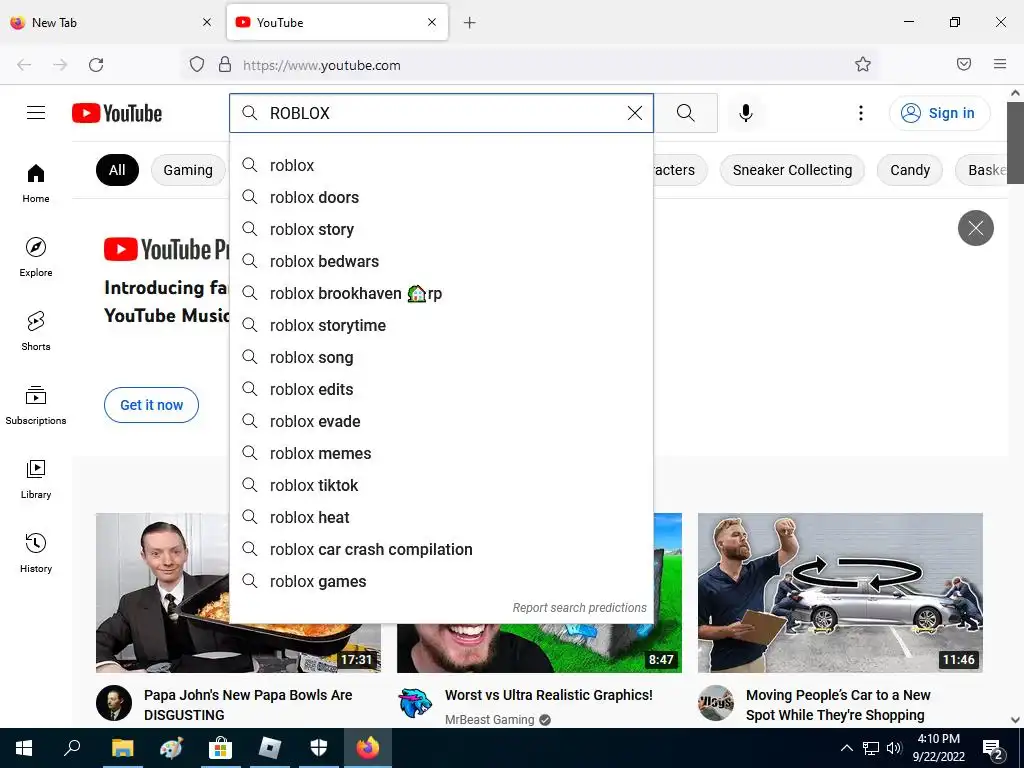The height and width of the screenshot is (768, 1024).
Task: Open 'Moving People's Car' video title
Action: click(x=838, y=705)
